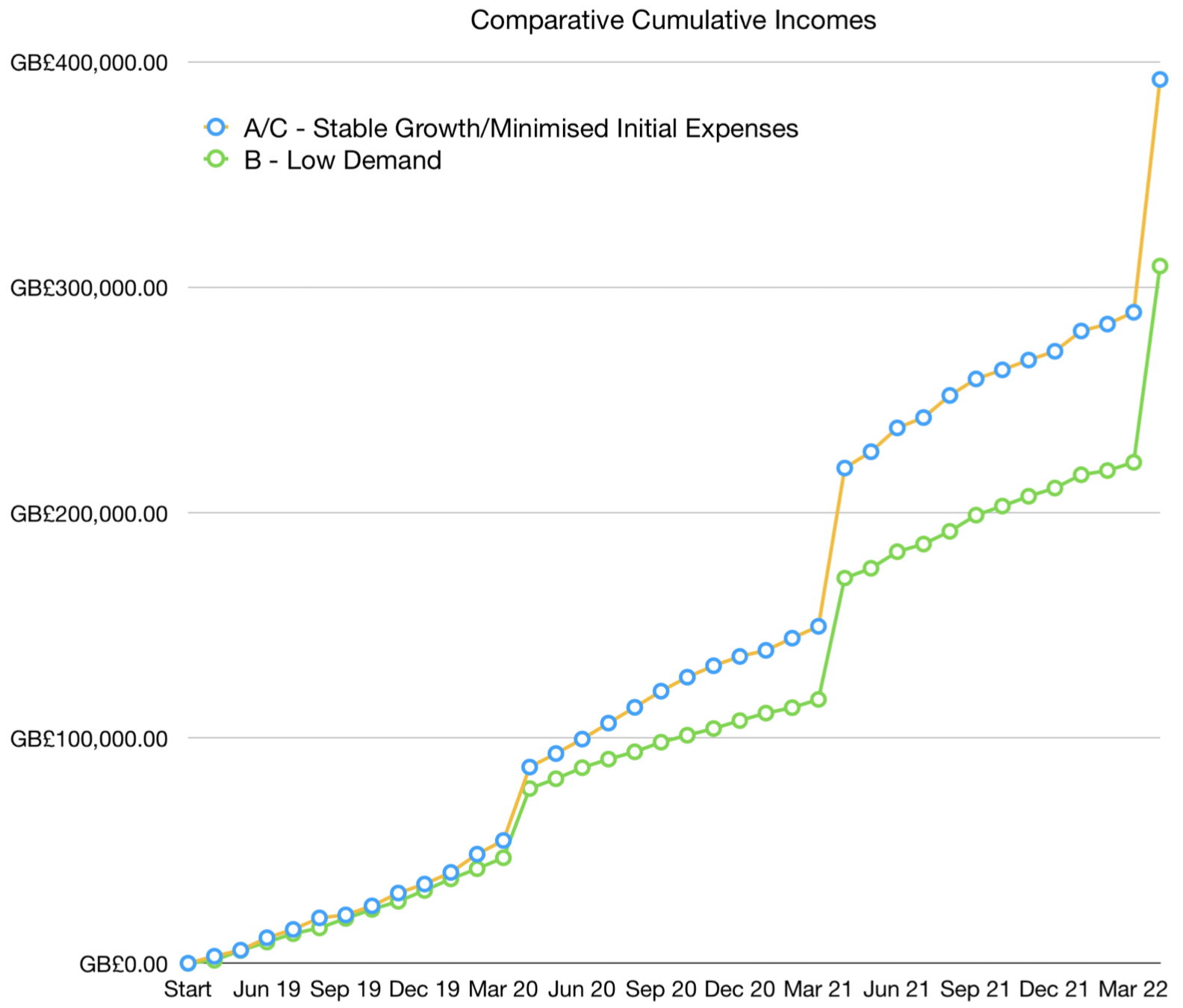
Task: Click the Start x-axis label
Action: coord(187,989)
